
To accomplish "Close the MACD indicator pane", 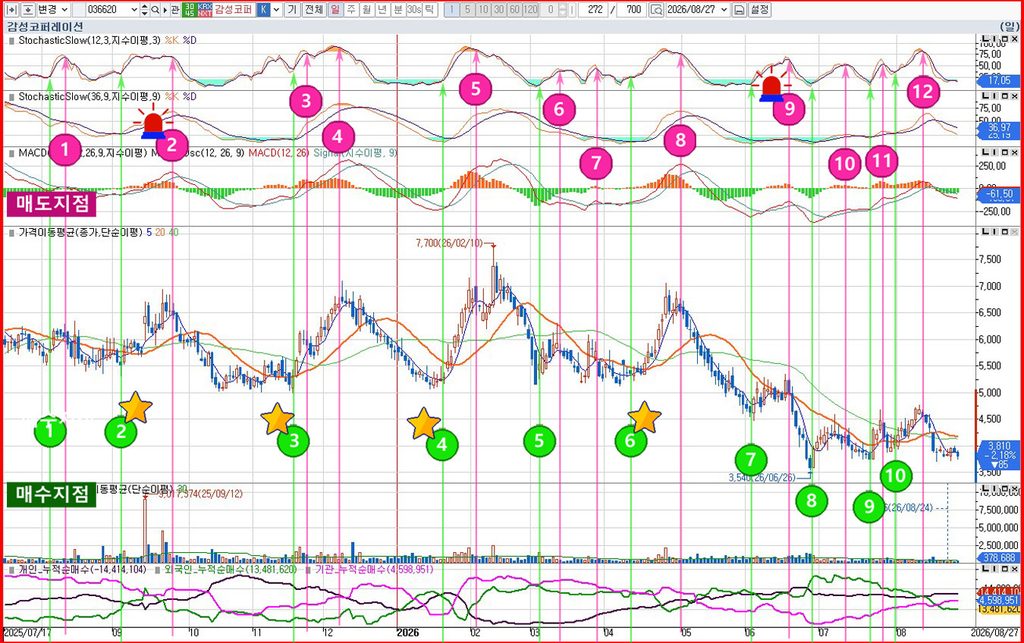I will point(1013,152).
